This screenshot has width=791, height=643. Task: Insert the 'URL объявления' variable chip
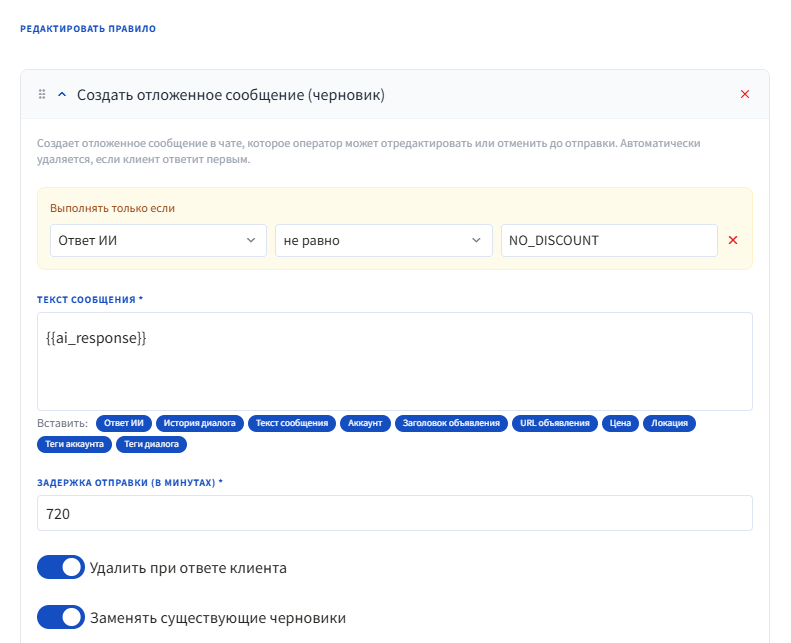click(555, 423)
